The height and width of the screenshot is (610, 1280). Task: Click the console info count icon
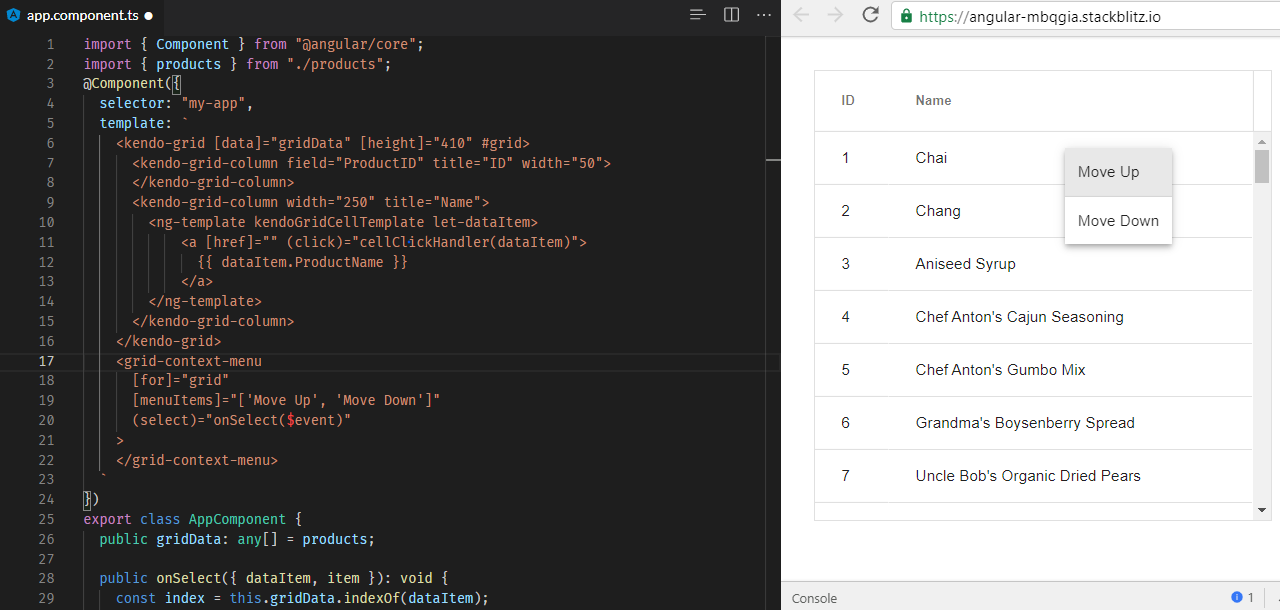pyautogui.click(x=1237, y=597)
